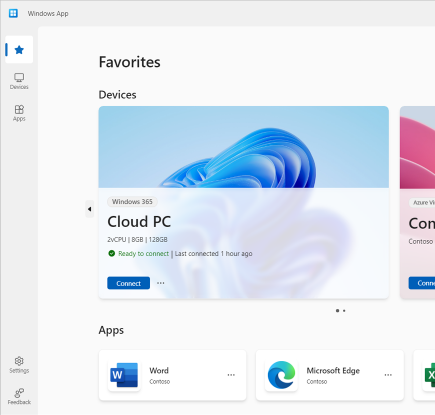The image size is (435, 415).
Task: Click Contoso under the Word label
Action: (x=160, y=382)
